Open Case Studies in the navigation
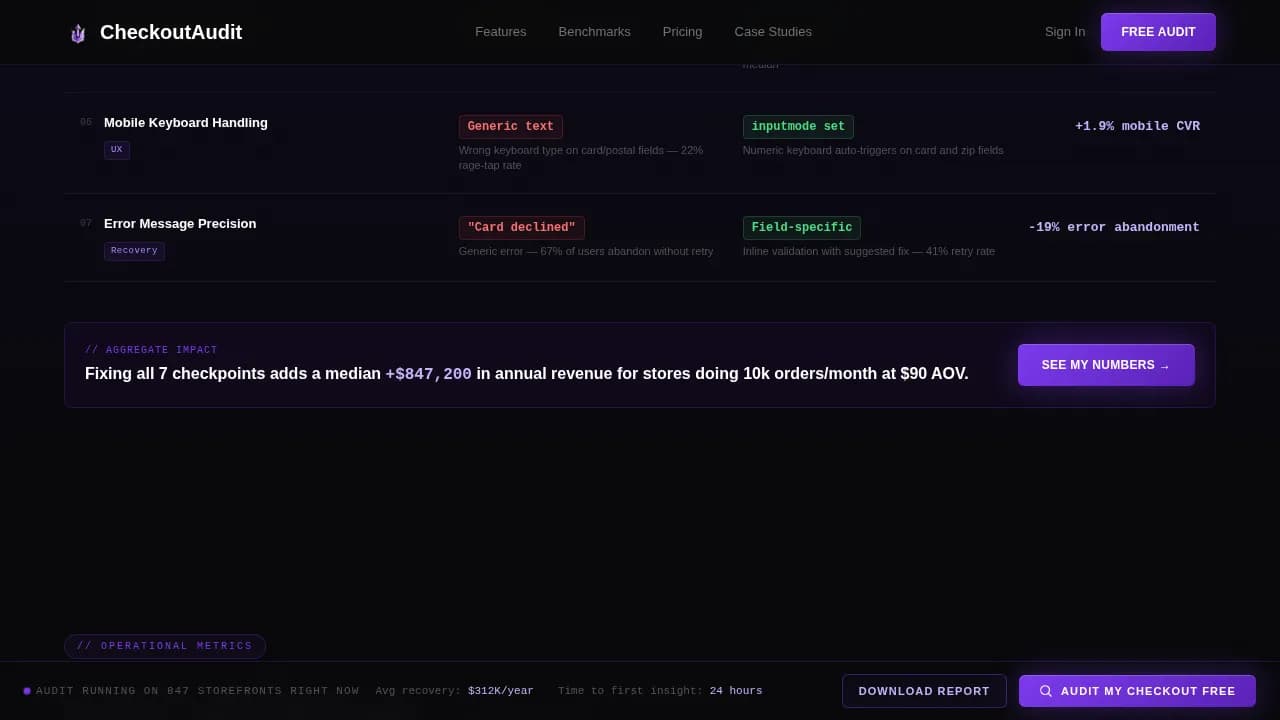This screenshot has width=1280, height=720. coord(773,32)
